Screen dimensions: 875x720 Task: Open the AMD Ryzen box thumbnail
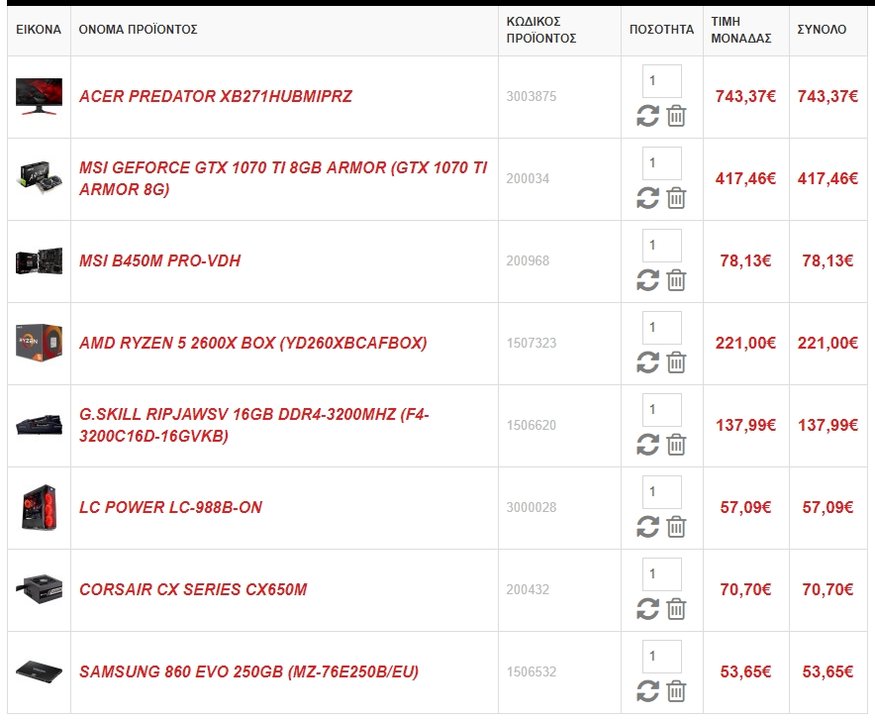pos(39,343)
